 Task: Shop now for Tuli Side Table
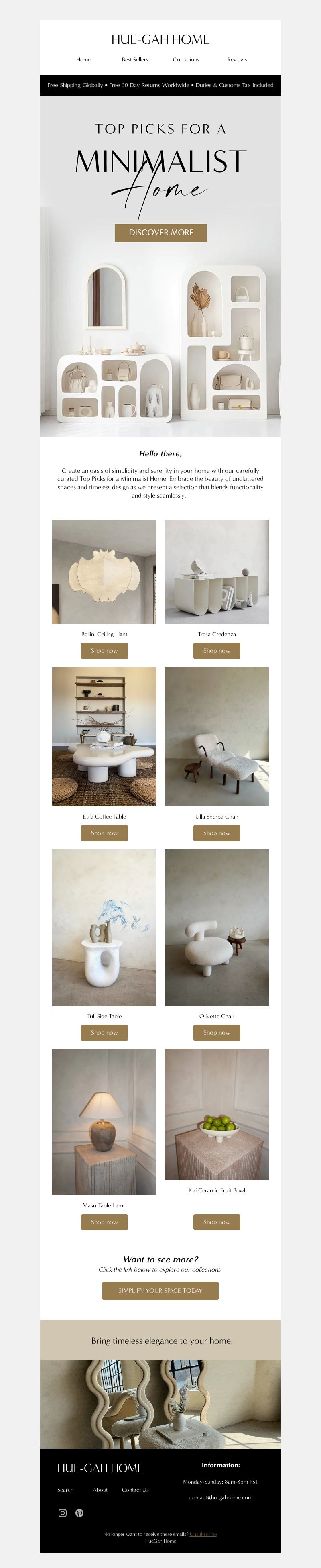(105, 1032)
